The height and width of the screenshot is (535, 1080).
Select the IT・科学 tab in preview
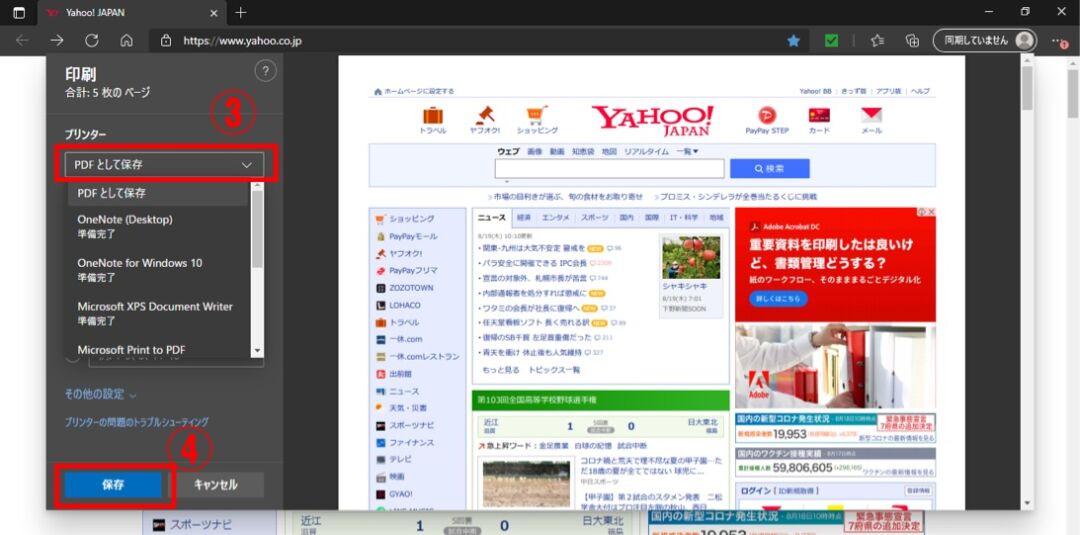click(684, 217)
